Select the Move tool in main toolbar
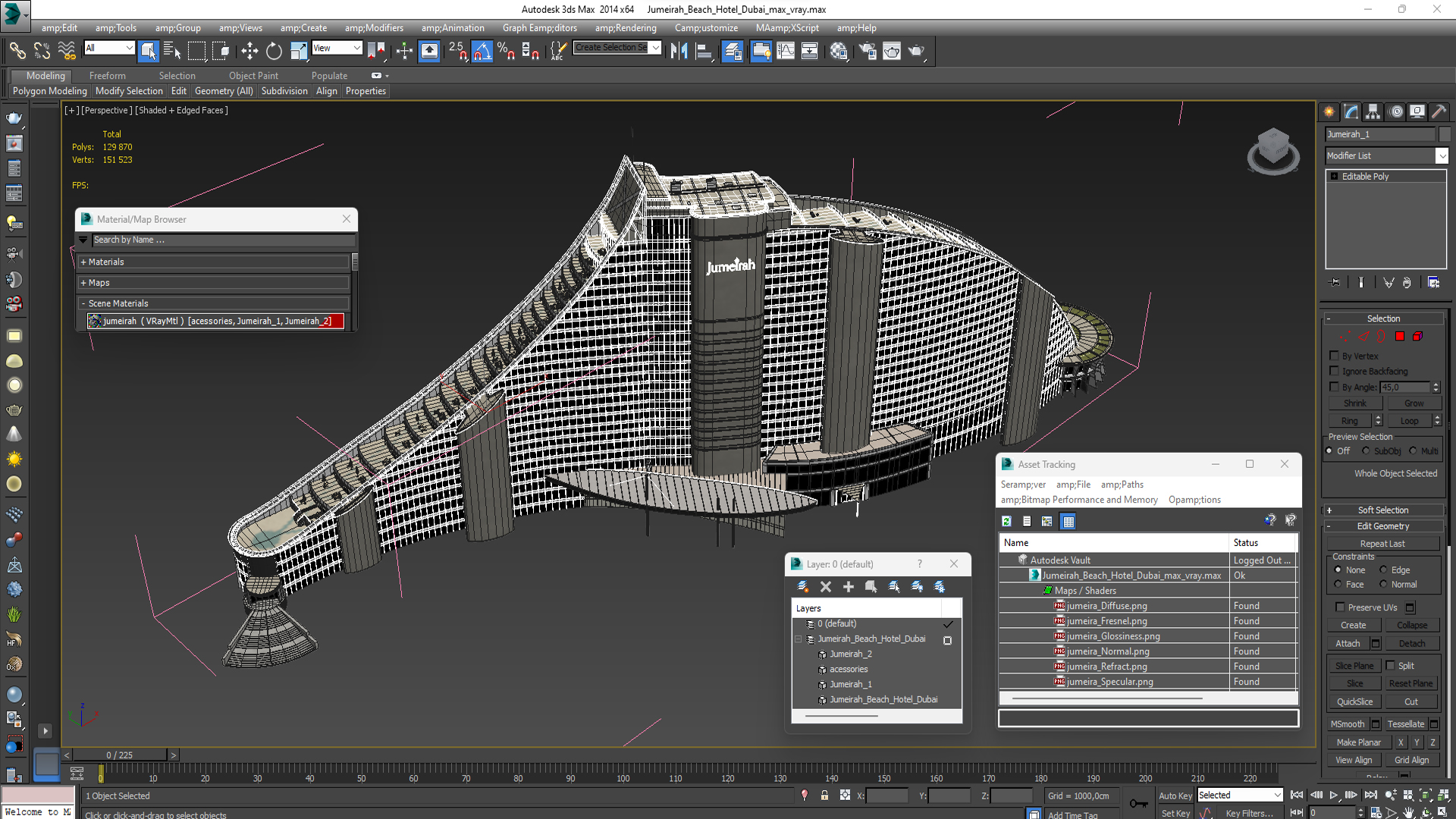 [249, 51]
